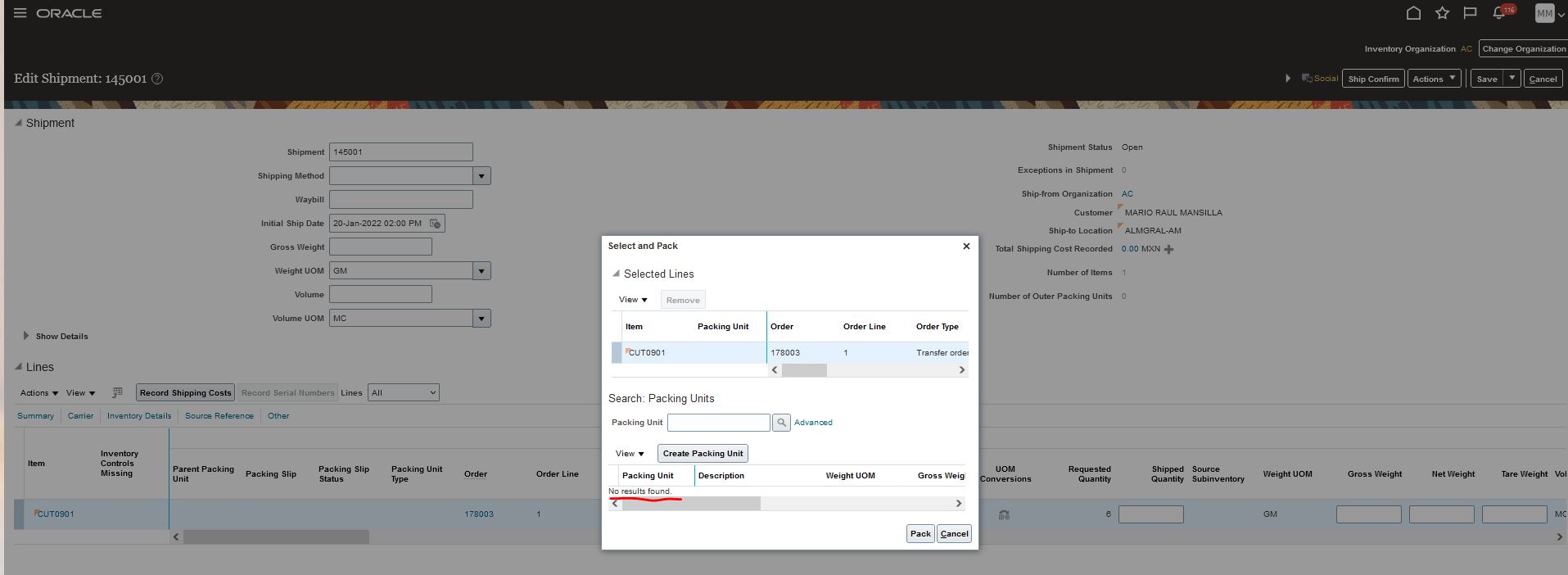Click CUT0901 item in Lines table
The height and width of the screenshot is (575, 1568).
(56, 514)
